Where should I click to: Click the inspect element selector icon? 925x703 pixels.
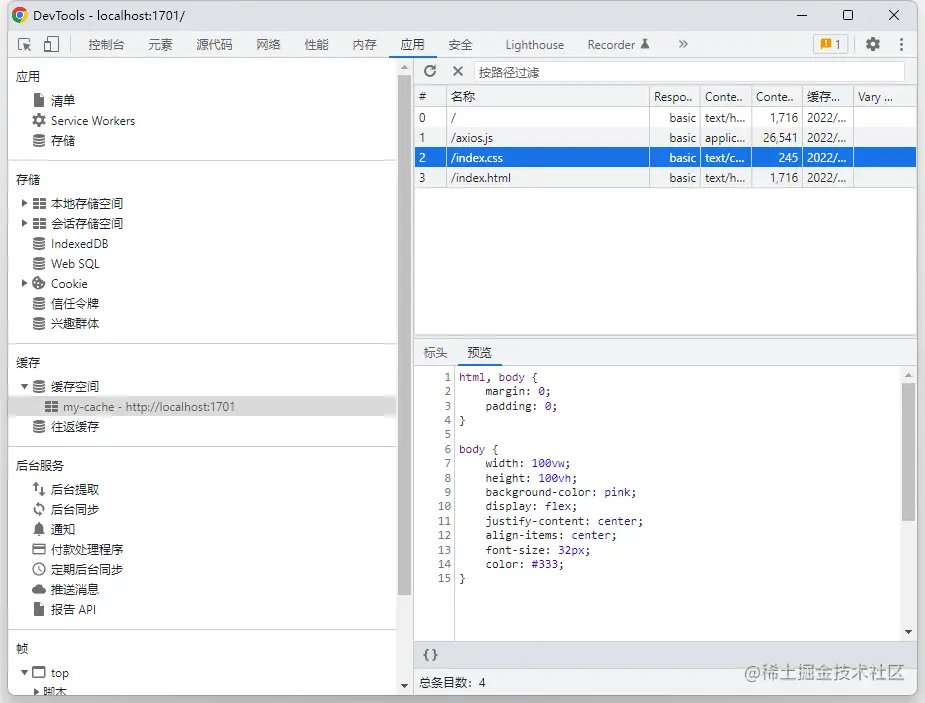pyautogui.click(x=25, y=44)
